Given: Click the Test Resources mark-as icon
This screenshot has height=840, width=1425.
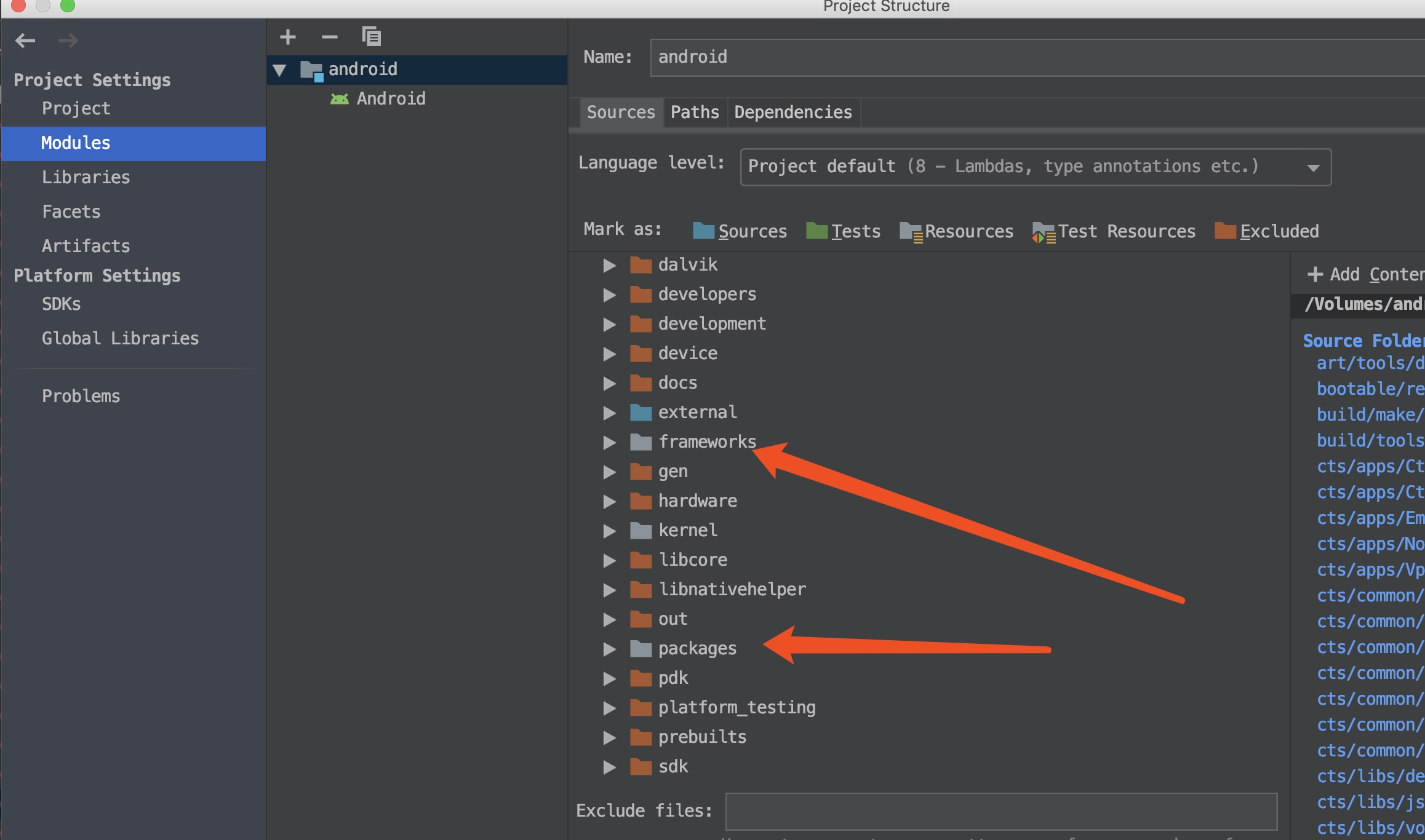Looking at the screenshot, I should (1041, 231).
